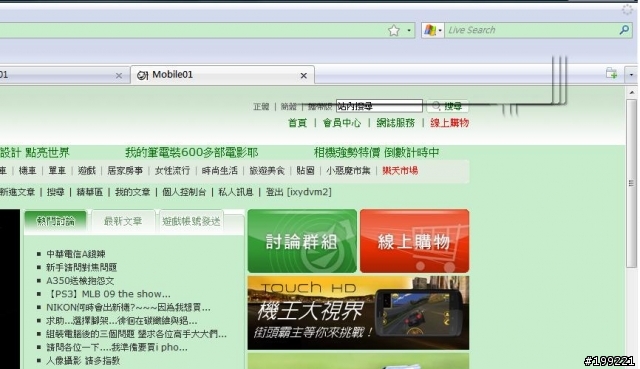Switch to 簡體 simplified Chinese version
This screenshot has height=369, width=640.
(x=289, y=107)
